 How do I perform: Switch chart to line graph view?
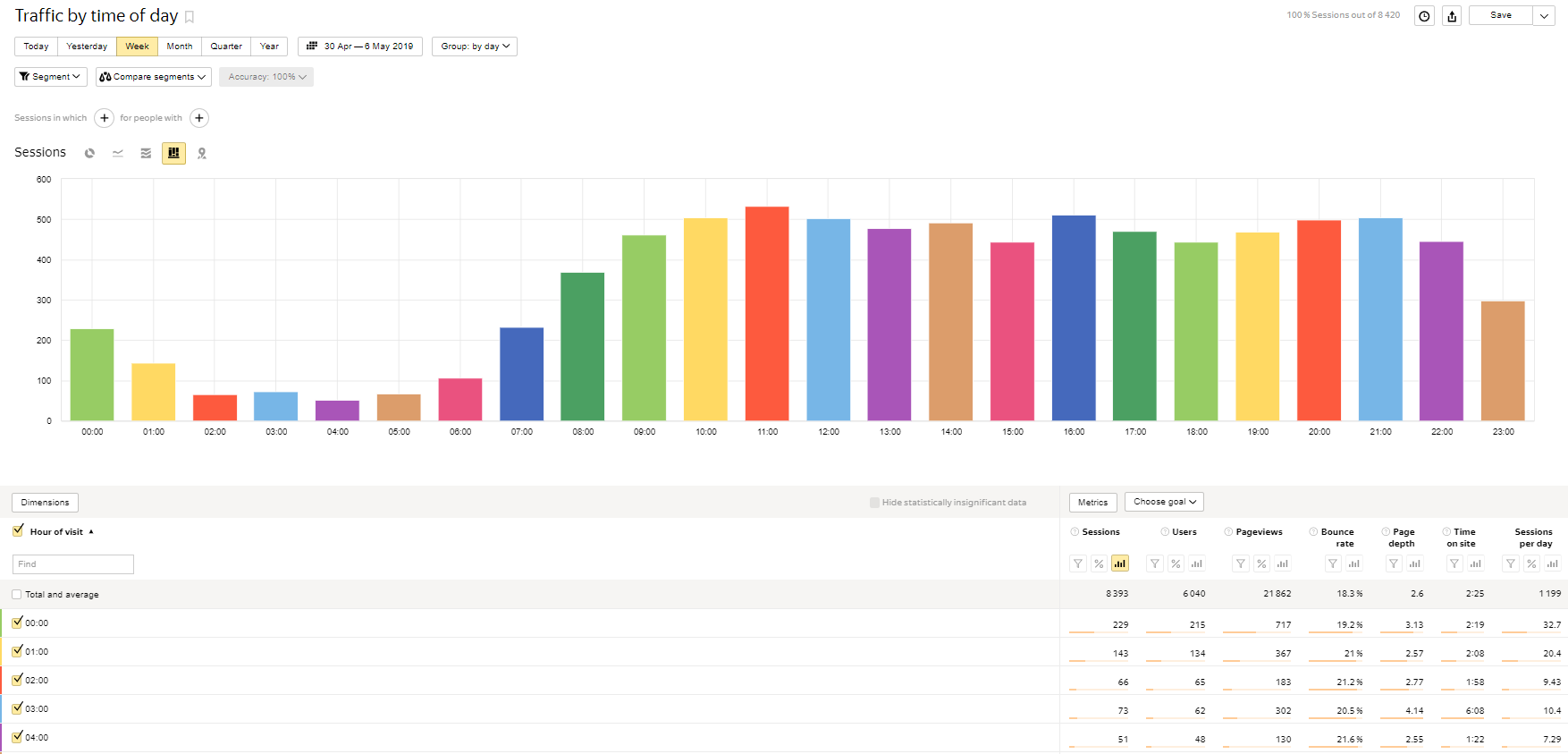(118, 153)
